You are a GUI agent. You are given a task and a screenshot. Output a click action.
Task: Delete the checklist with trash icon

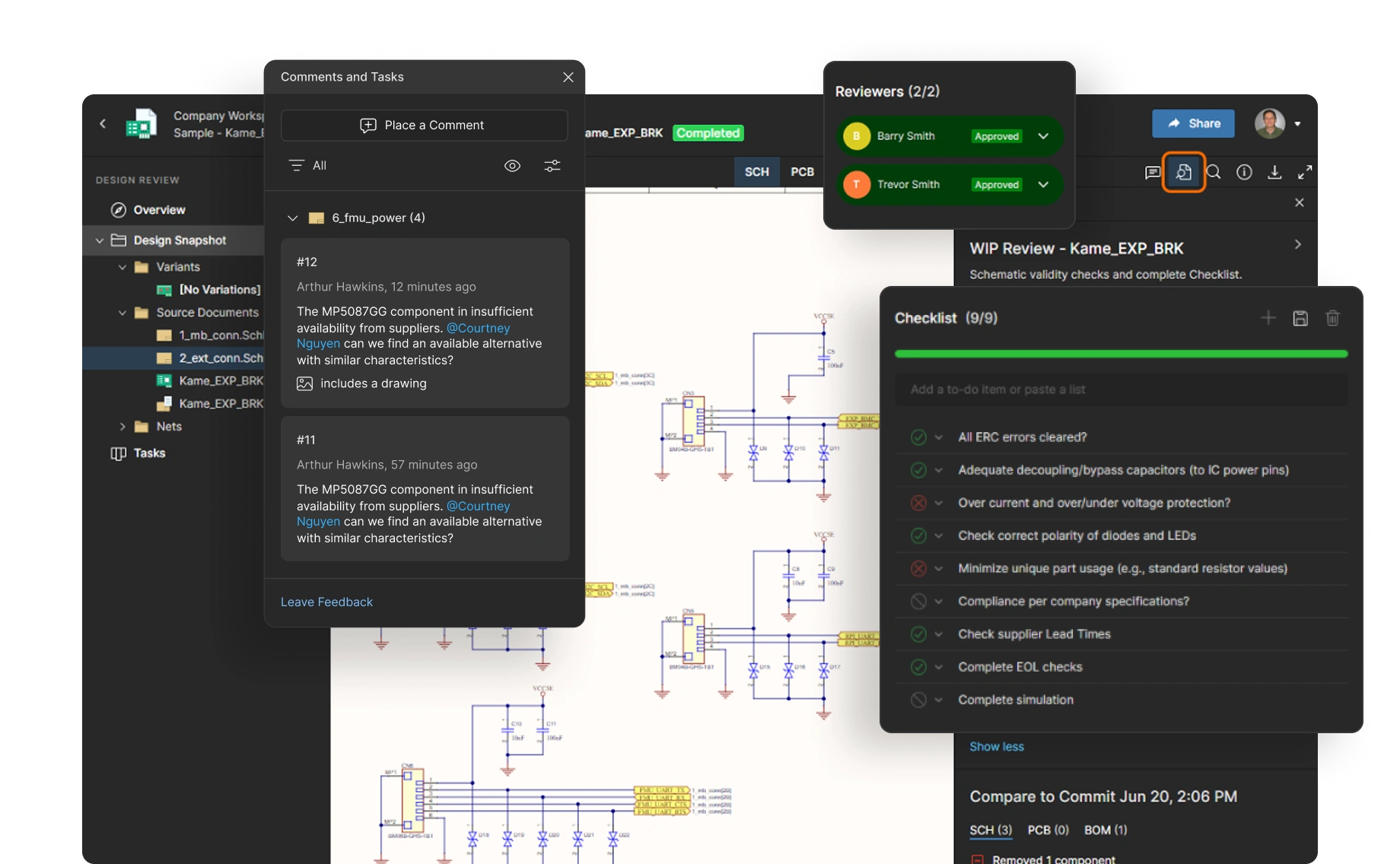click(x=1332, y=318)
